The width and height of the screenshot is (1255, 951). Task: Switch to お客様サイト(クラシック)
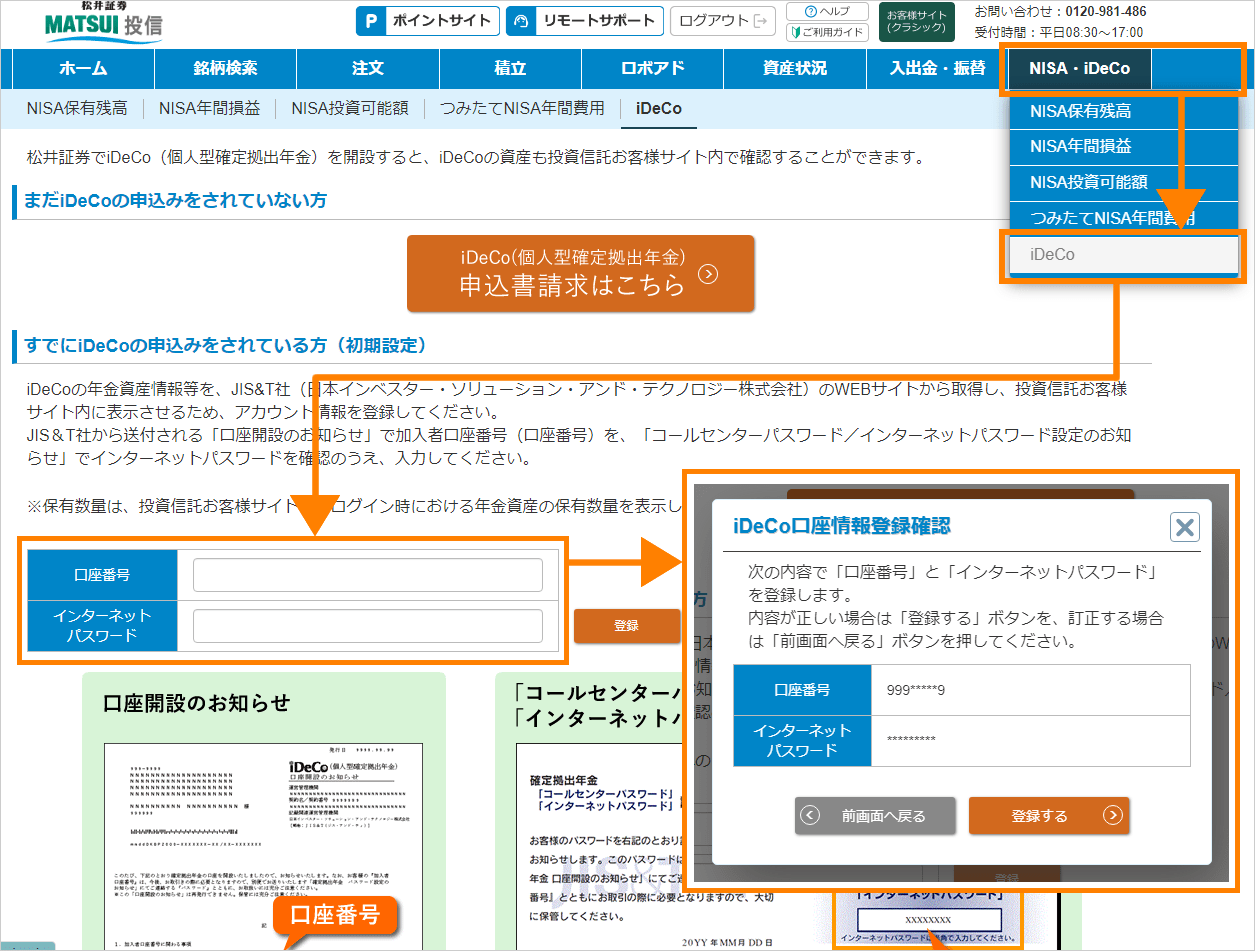pyautogui.click(x=917, y=22)
